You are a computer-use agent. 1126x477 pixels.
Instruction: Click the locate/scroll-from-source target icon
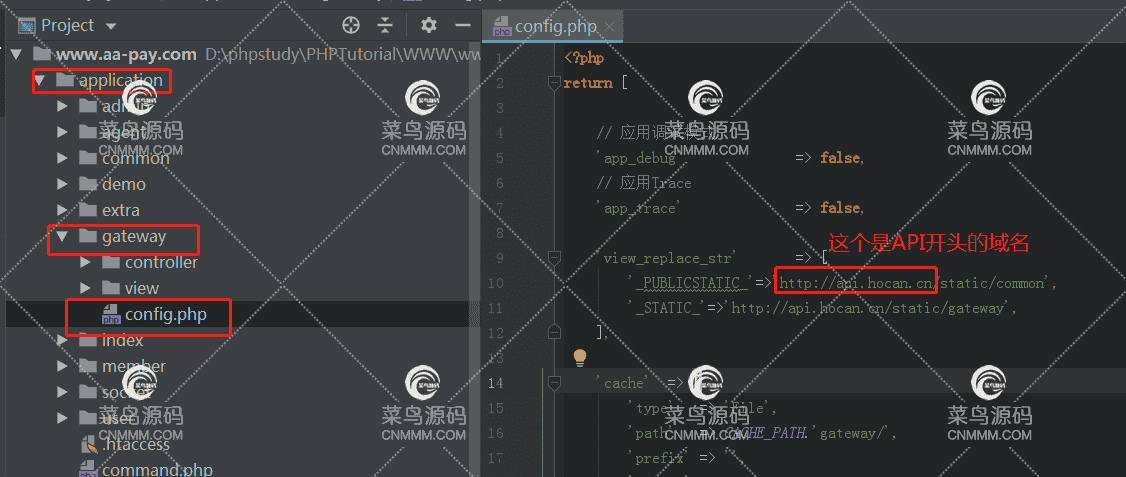pos(350,26)
